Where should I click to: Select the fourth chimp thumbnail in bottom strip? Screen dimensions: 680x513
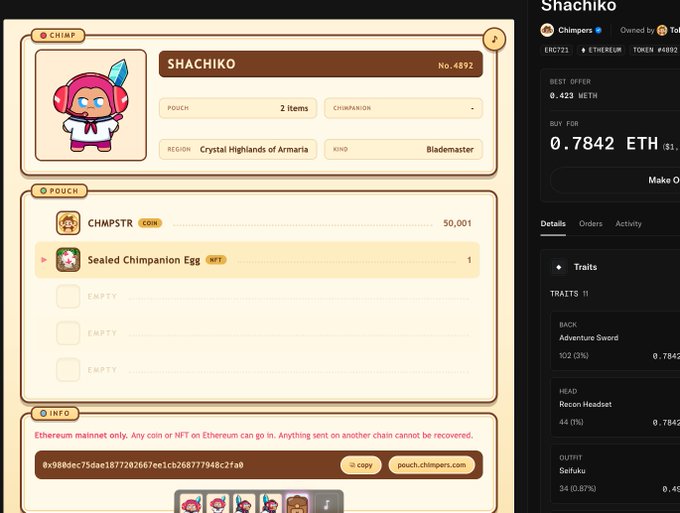coord(270,504)
